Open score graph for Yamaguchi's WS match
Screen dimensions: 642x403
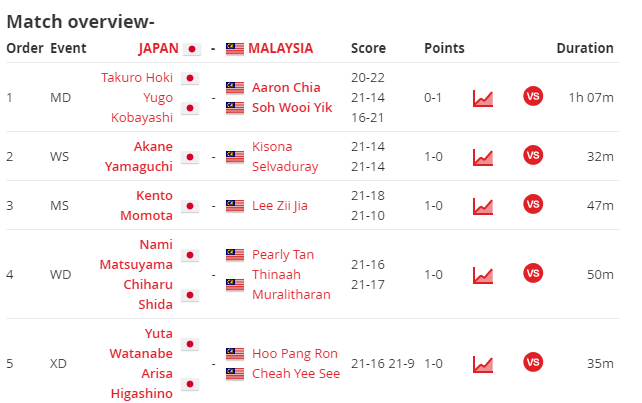click(x=483, y=157)
